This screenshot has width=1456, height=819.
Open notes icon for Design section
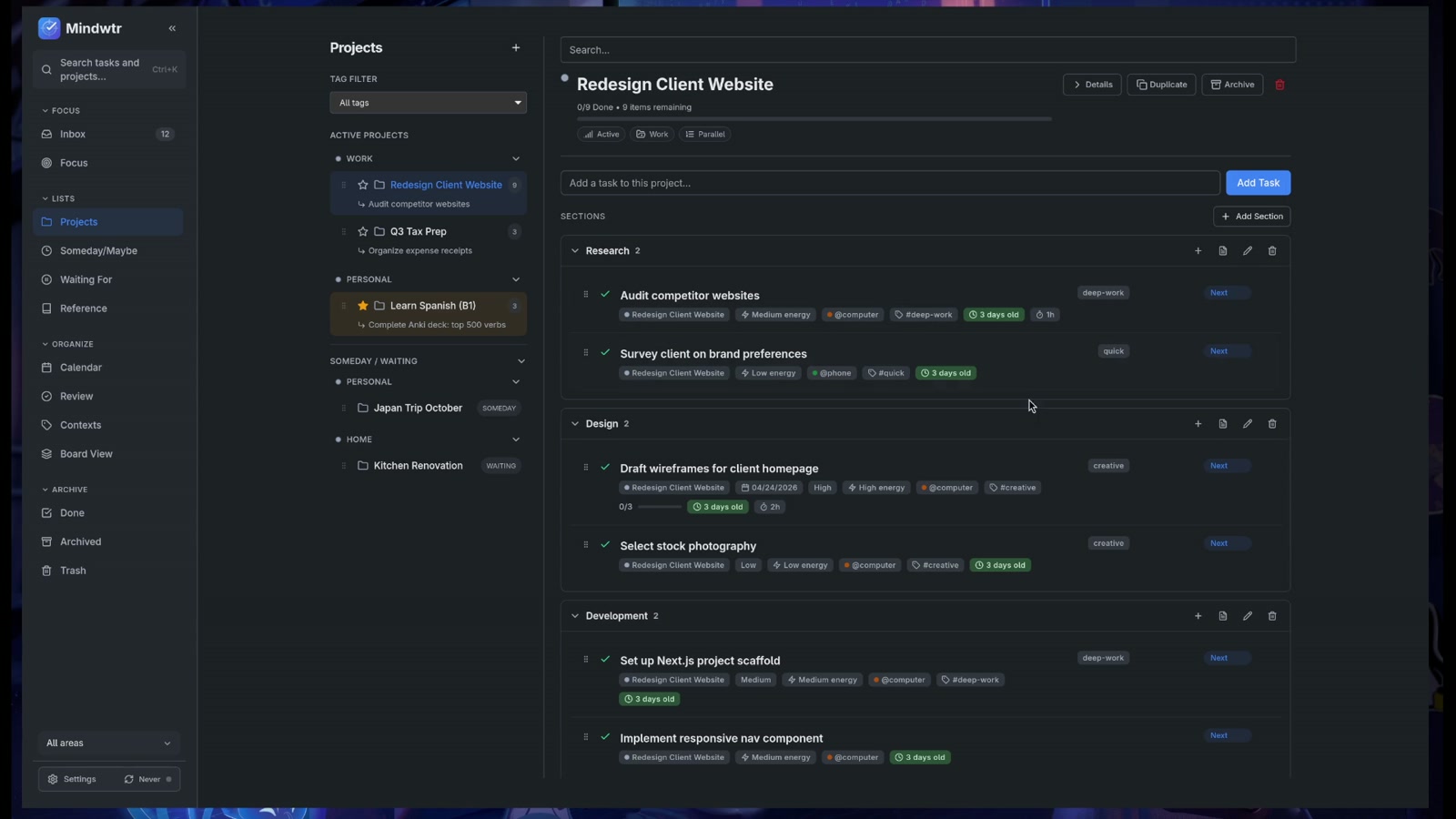[1223, 424]
